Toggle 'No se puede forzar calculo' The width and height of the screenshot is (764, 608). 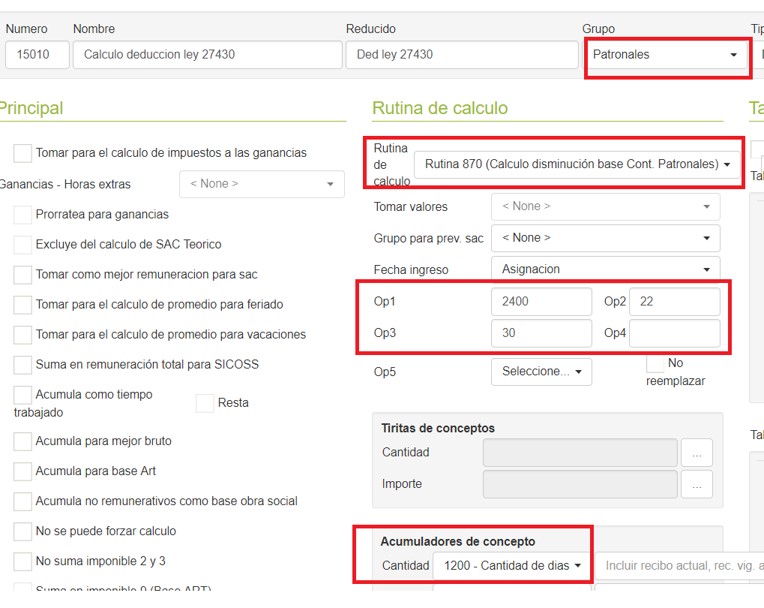(x=22, y=531)
